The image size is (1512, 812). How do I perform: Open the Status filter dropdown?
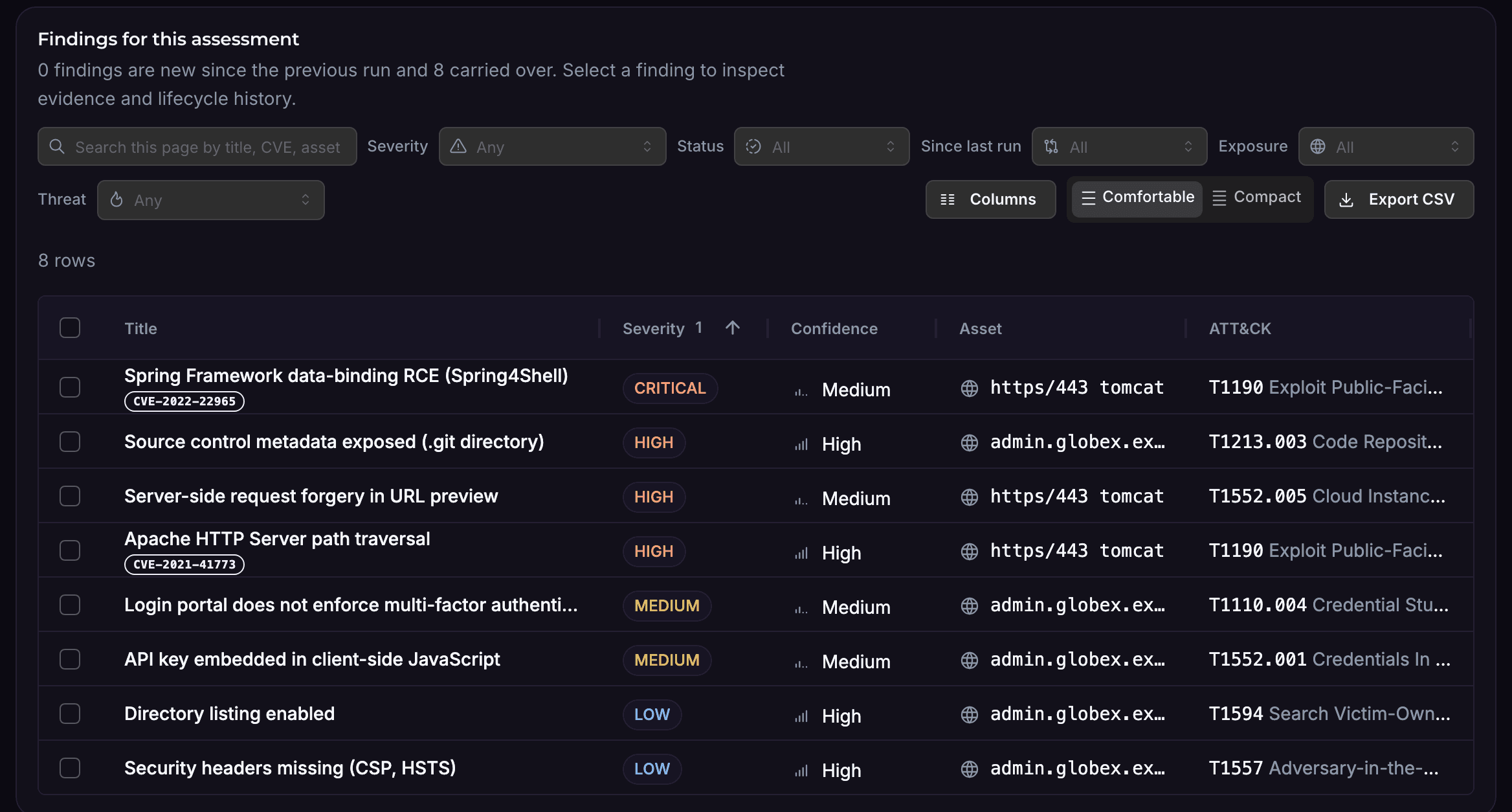click(821, 146)
